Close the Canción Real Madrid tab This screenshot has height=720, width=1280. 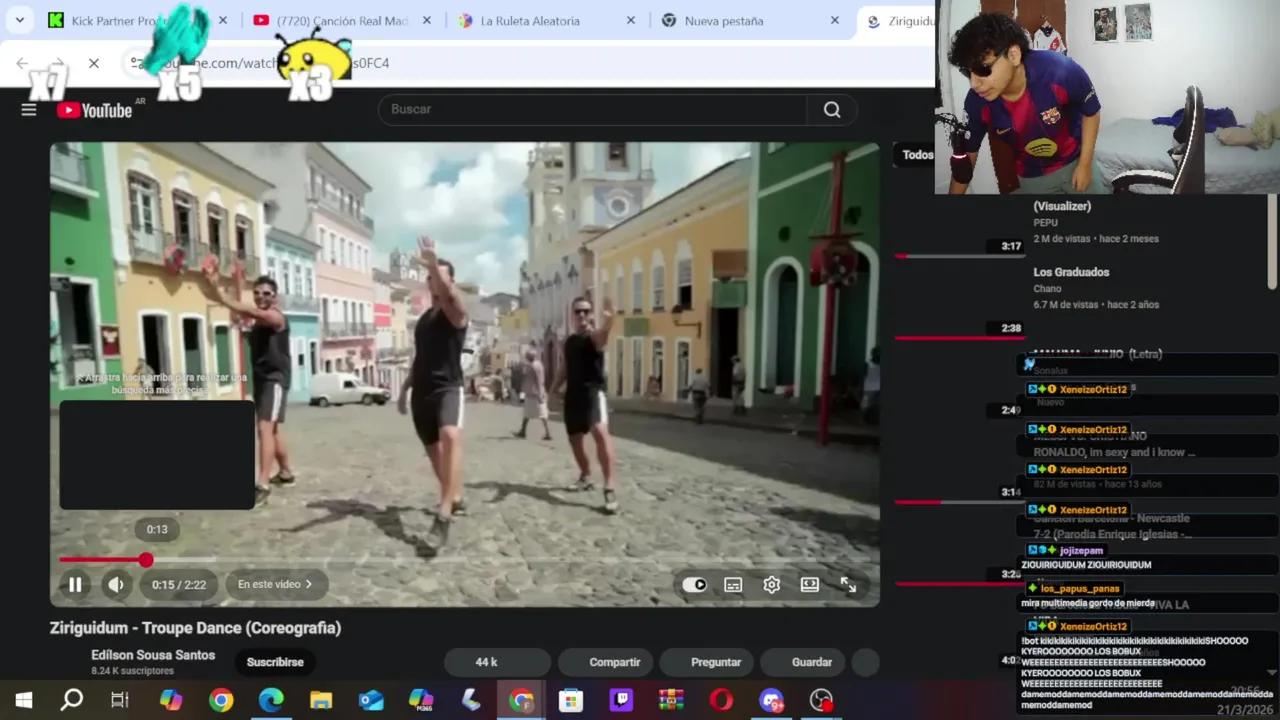(427, 20)
